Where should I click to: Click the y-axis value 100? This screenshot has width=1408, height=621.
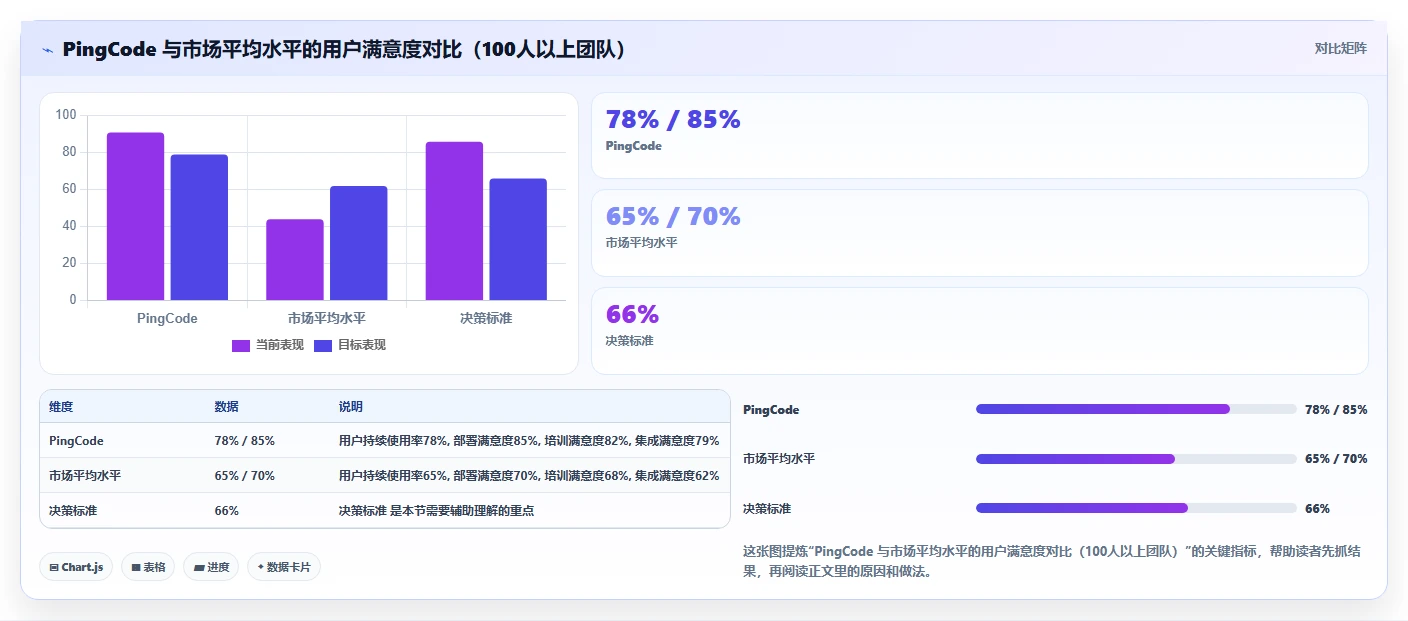coord(66,115)
